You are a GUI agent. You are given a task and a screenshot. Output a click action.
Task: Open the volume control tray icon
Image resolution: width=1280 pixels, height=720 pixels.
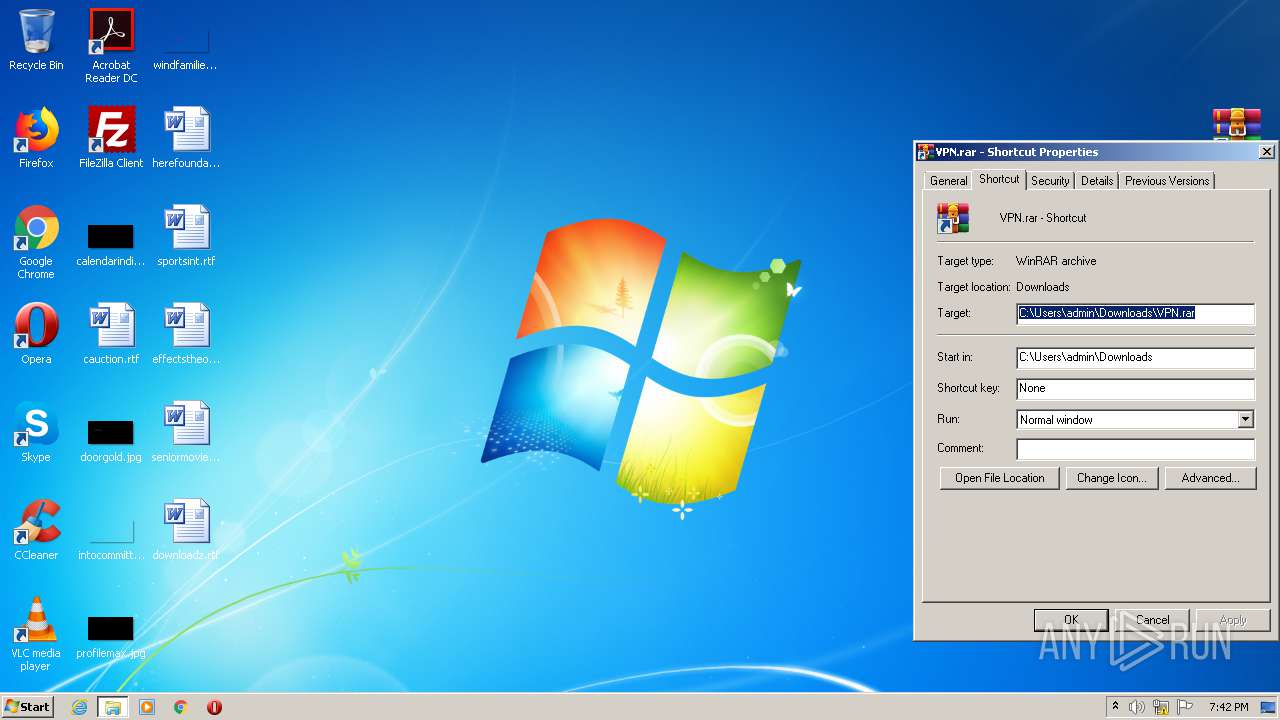coord(1137,707)
